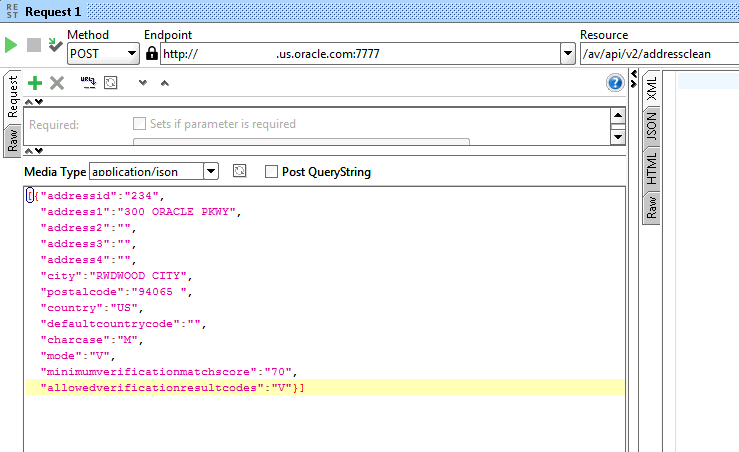Click the "minimumverificationmatchscore":"70" line
The height and width of the screenshot is (452, 739).
(169, 372)
